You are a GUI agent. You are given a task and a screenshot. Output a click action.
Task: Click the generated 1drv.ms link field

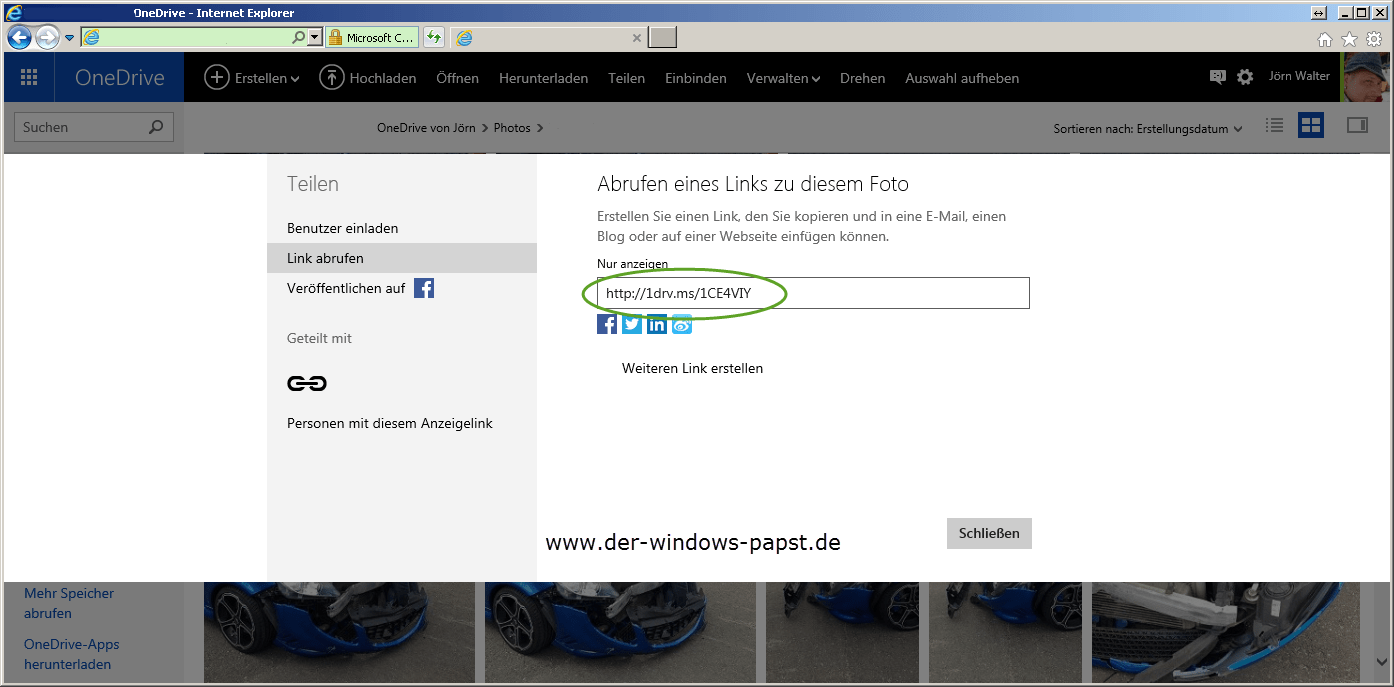click(812, 293)
